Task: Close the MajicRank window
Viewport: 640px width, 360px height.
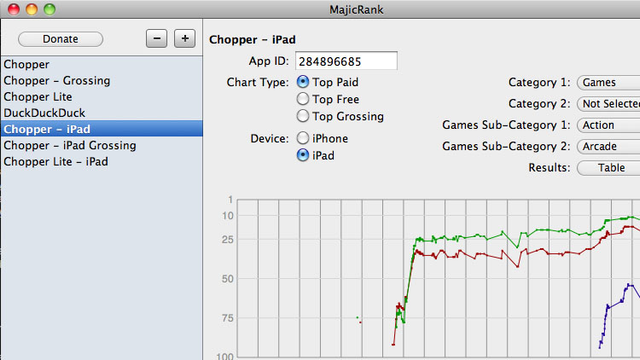Action: pyautogui.click(x=14, y=9)
